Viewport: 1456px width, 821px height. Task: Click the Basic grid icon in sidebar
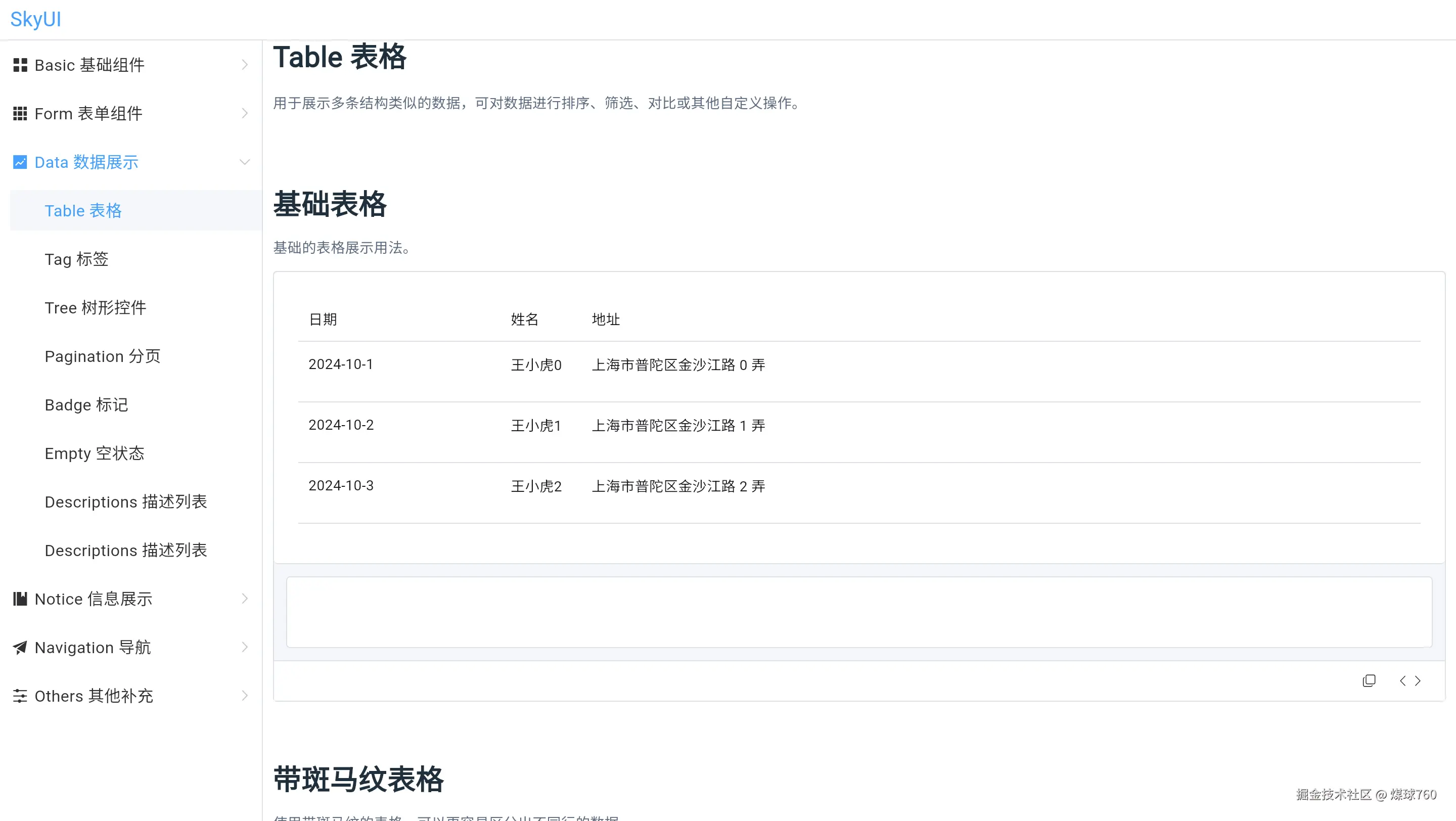(20, 65)
